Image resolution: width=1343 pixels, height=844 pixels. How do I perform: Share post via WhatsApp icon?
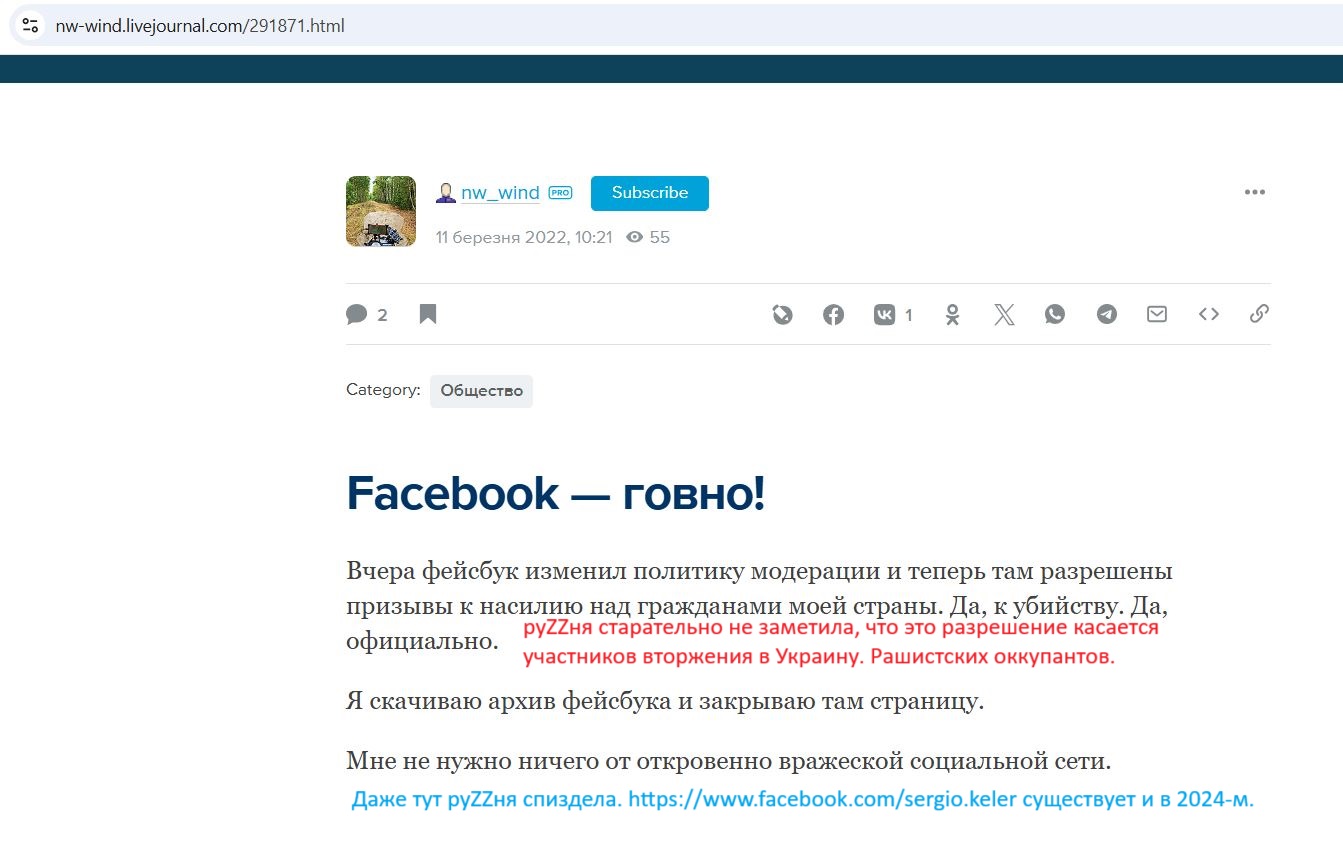1055,315
